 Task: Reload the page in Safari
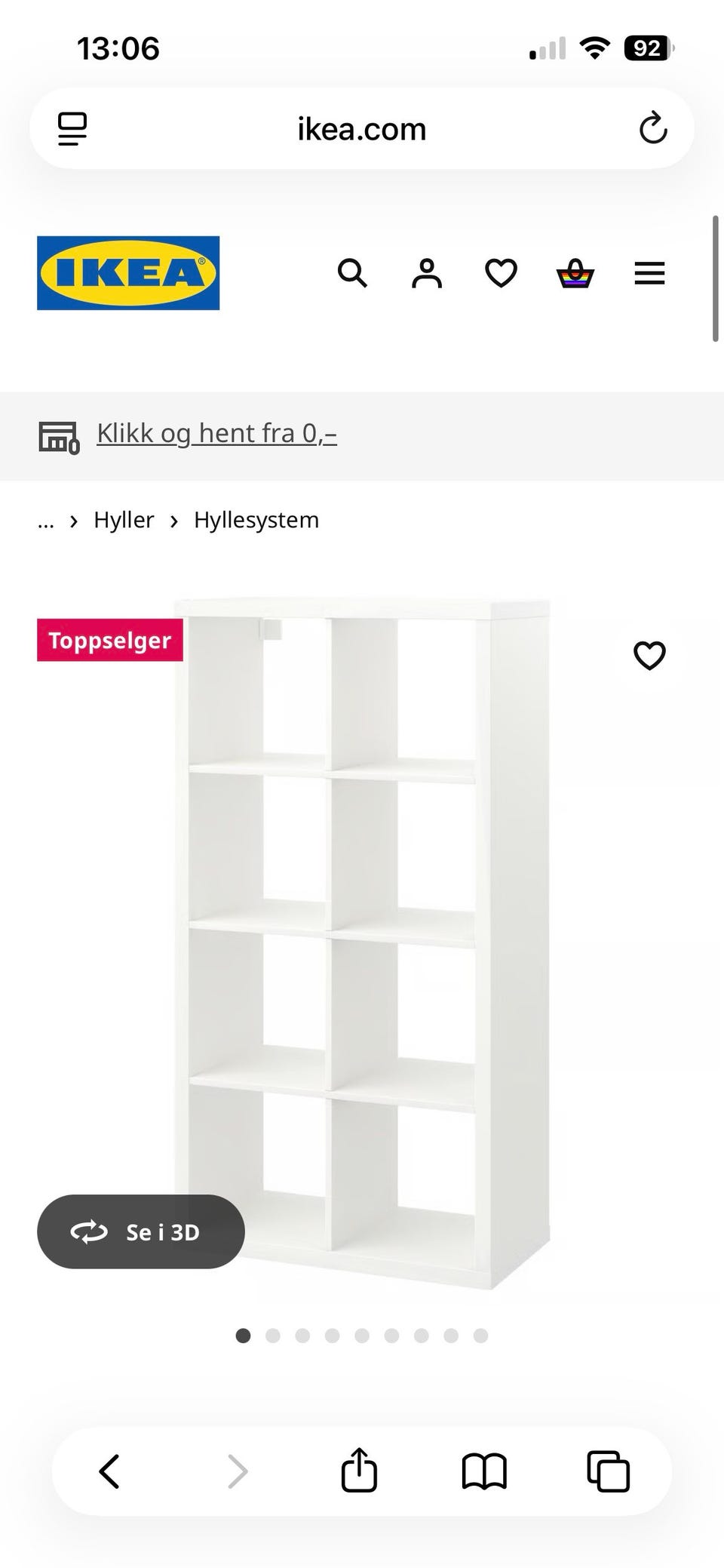(653, 128)
